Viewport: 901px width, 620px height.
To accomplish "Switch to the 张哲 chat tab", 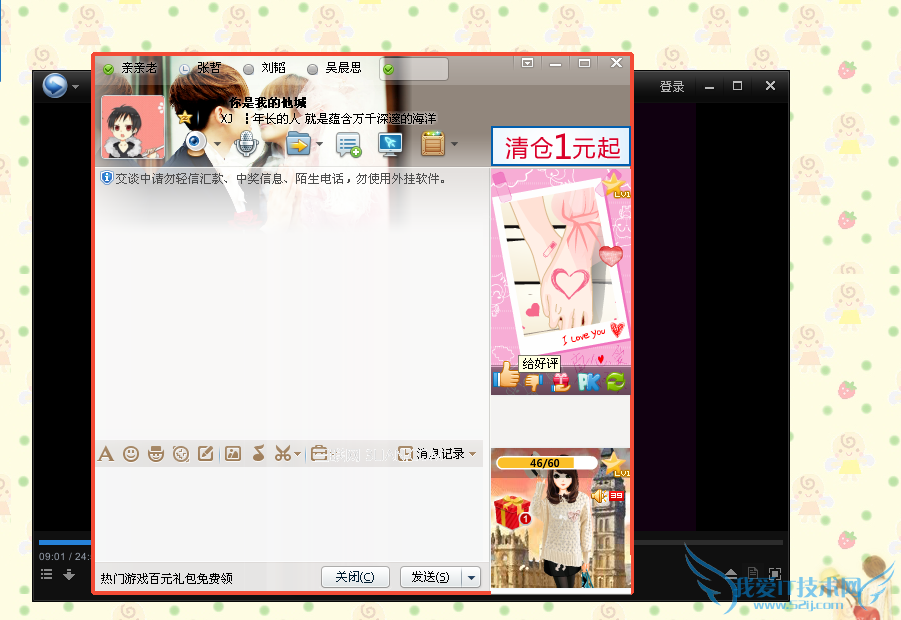I will pos(201,68).
